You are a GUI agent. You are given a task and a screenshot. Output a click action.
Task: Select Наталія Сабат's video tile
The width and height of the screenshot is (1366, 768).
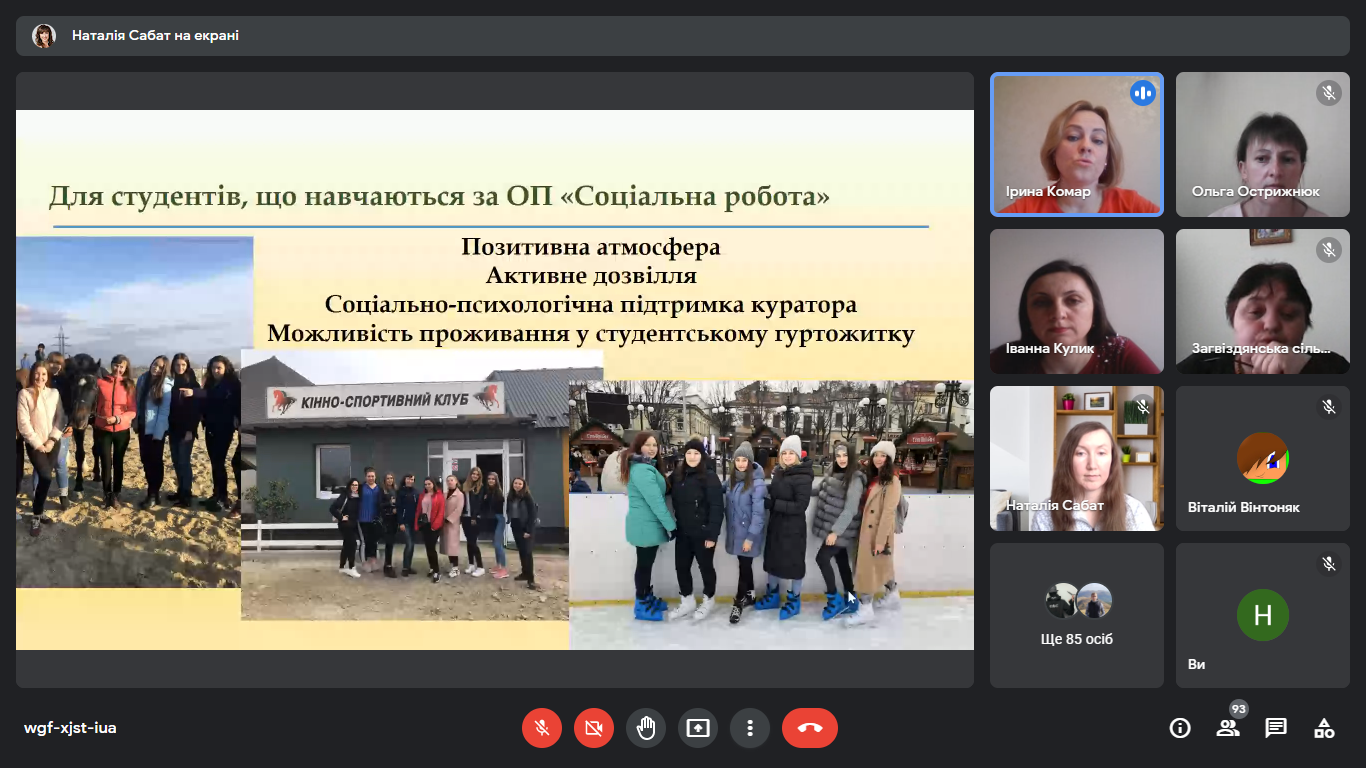click(1076, 458)
